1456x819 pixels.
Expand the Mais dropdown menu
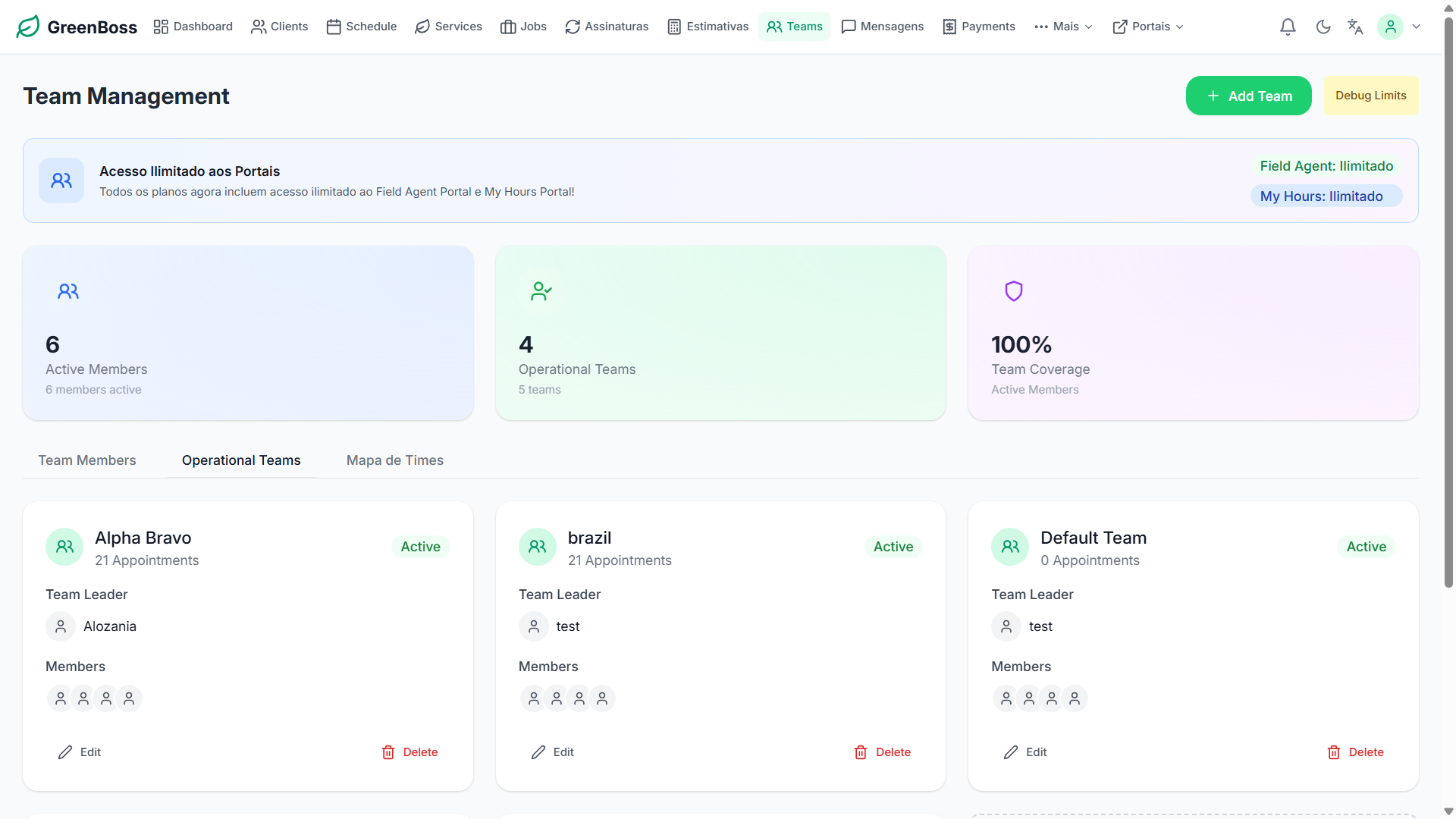(1063, 27)
